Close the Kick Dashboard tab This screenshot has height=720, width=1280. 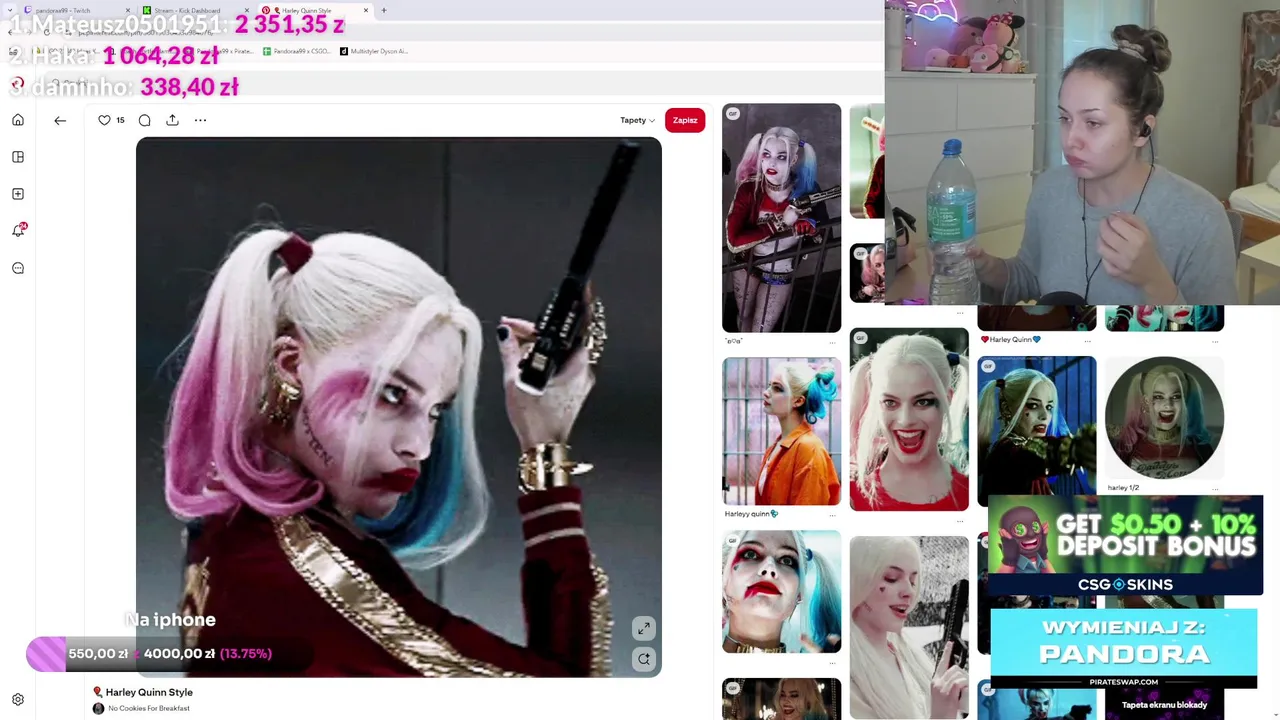click(247, 10)
